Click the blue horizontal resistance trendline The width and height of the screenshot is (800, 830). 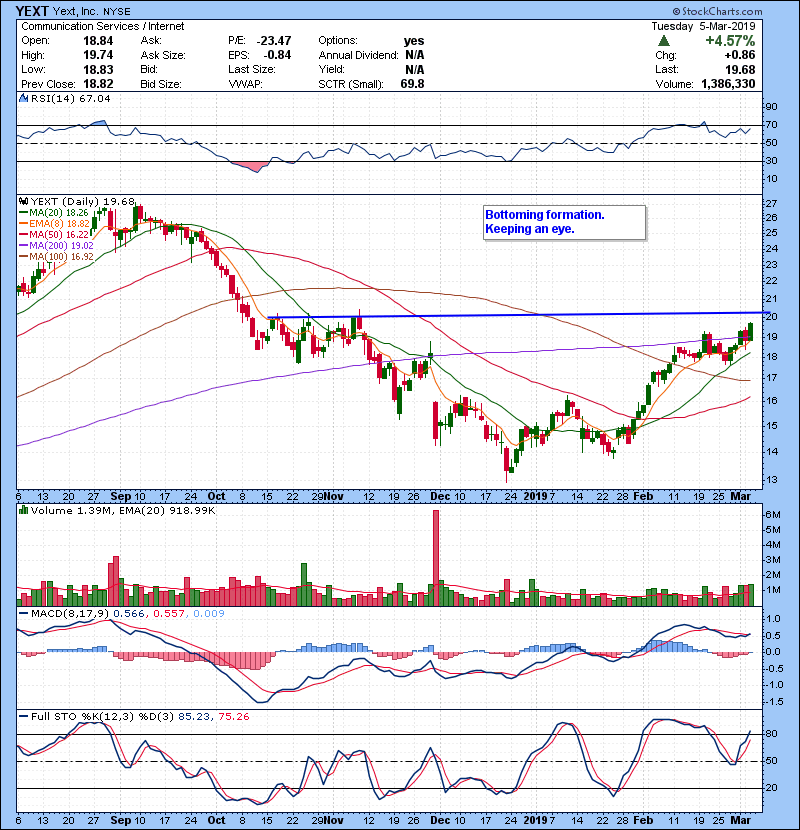point(500,315)
